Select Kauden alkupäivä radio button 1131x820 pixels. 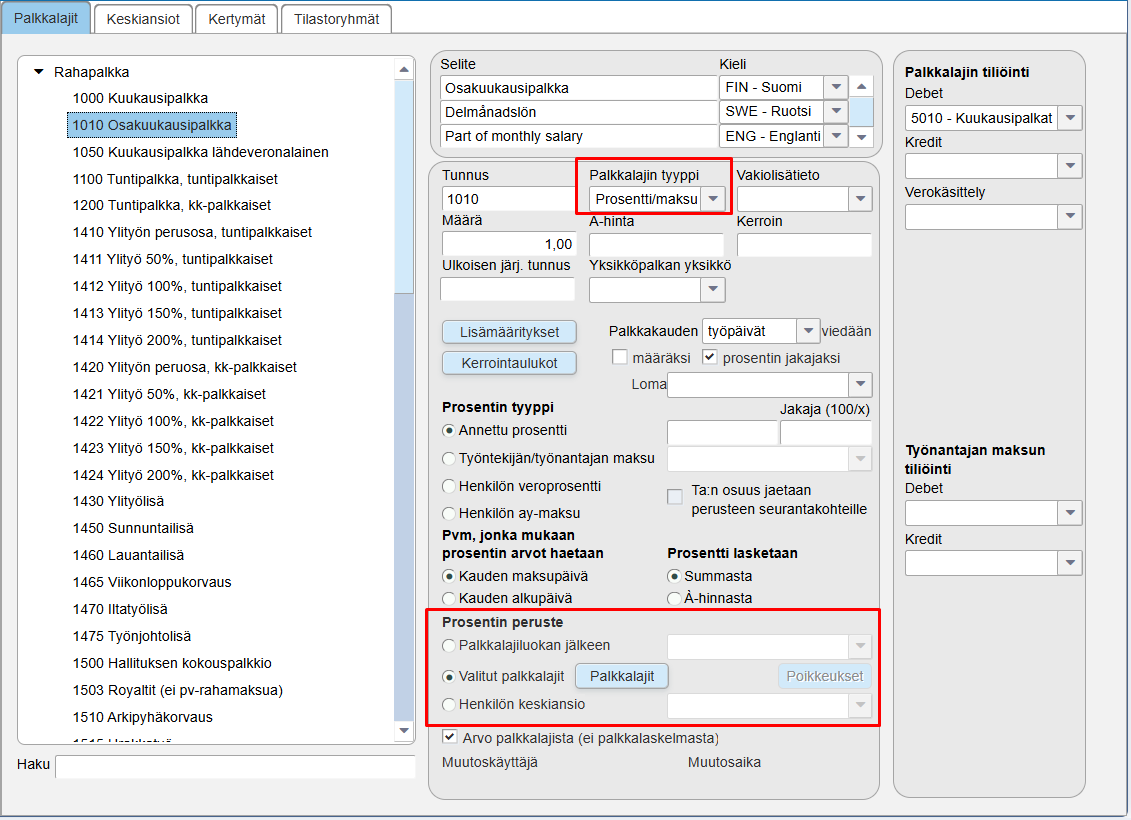pyautogui.click(x=449, y=599)
